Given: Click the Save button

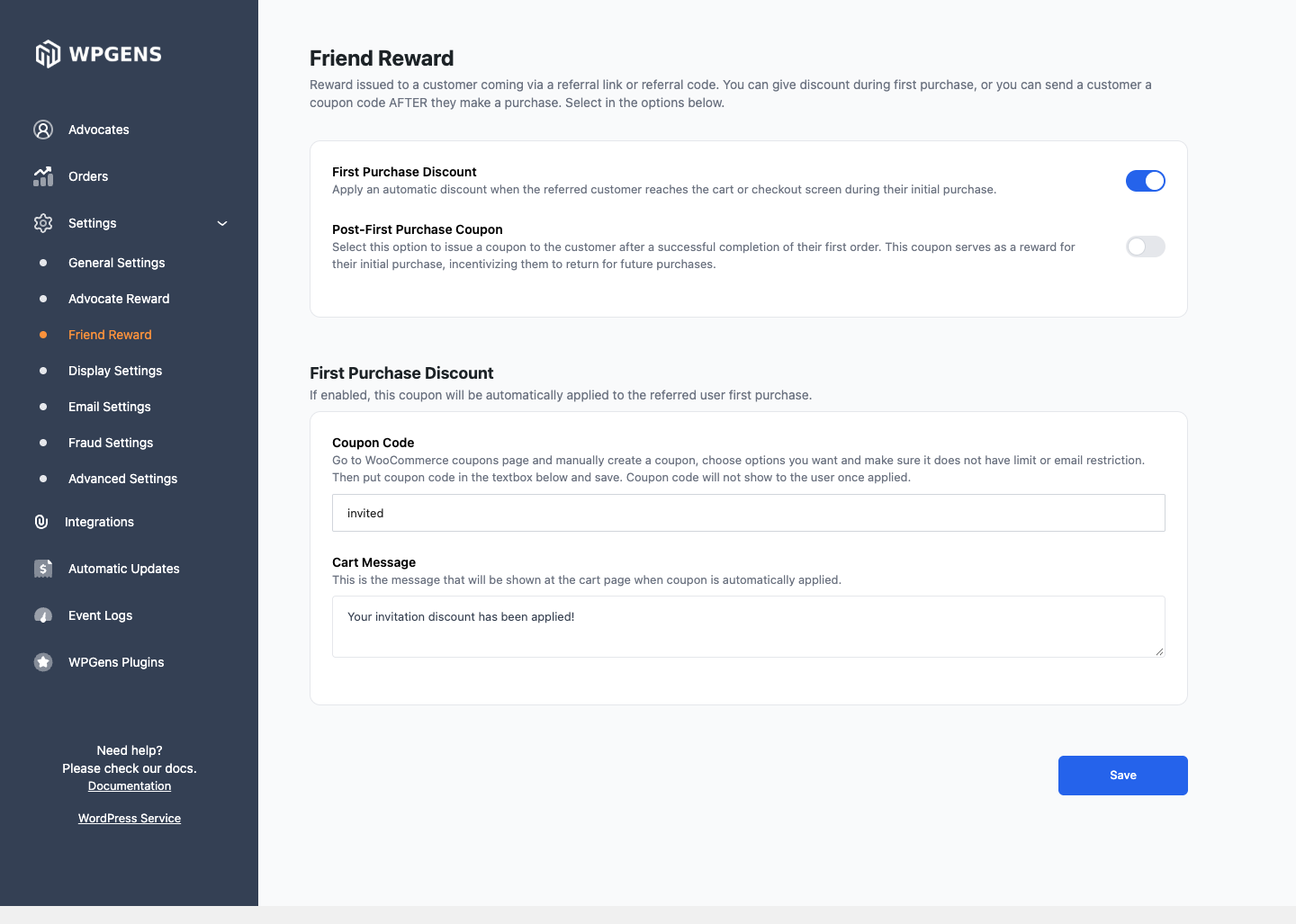Looking at the screenshot, I should point(1123,776).
